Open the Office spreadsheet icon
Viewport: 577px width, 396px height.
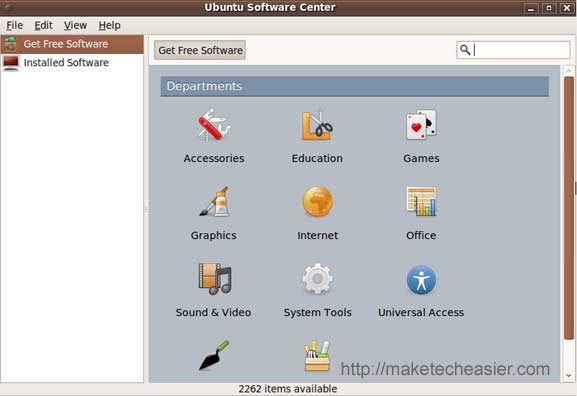(421, 202)
